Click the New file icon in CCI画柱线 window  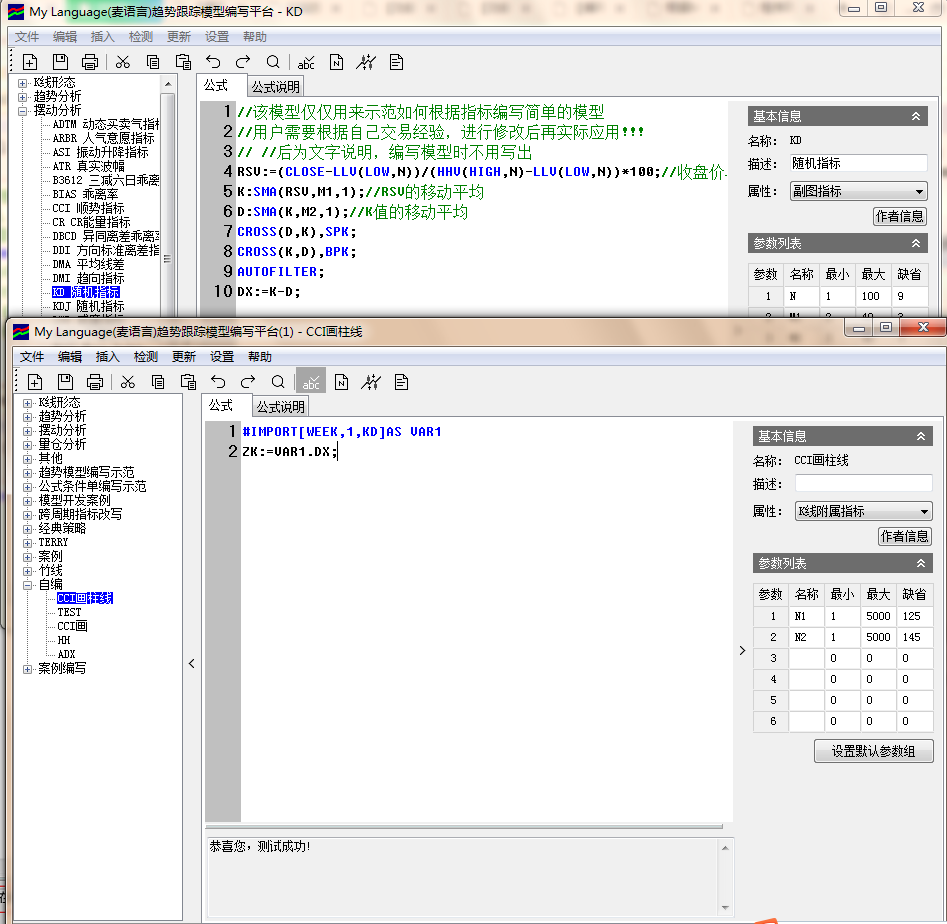(35, 381)
